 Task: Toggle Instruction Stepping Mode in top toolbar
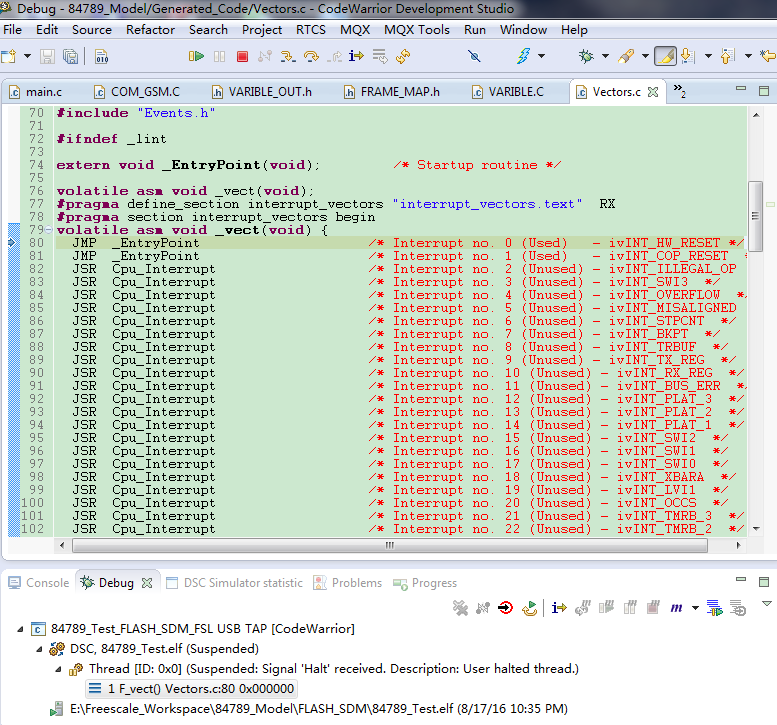[x=356, y=56]
